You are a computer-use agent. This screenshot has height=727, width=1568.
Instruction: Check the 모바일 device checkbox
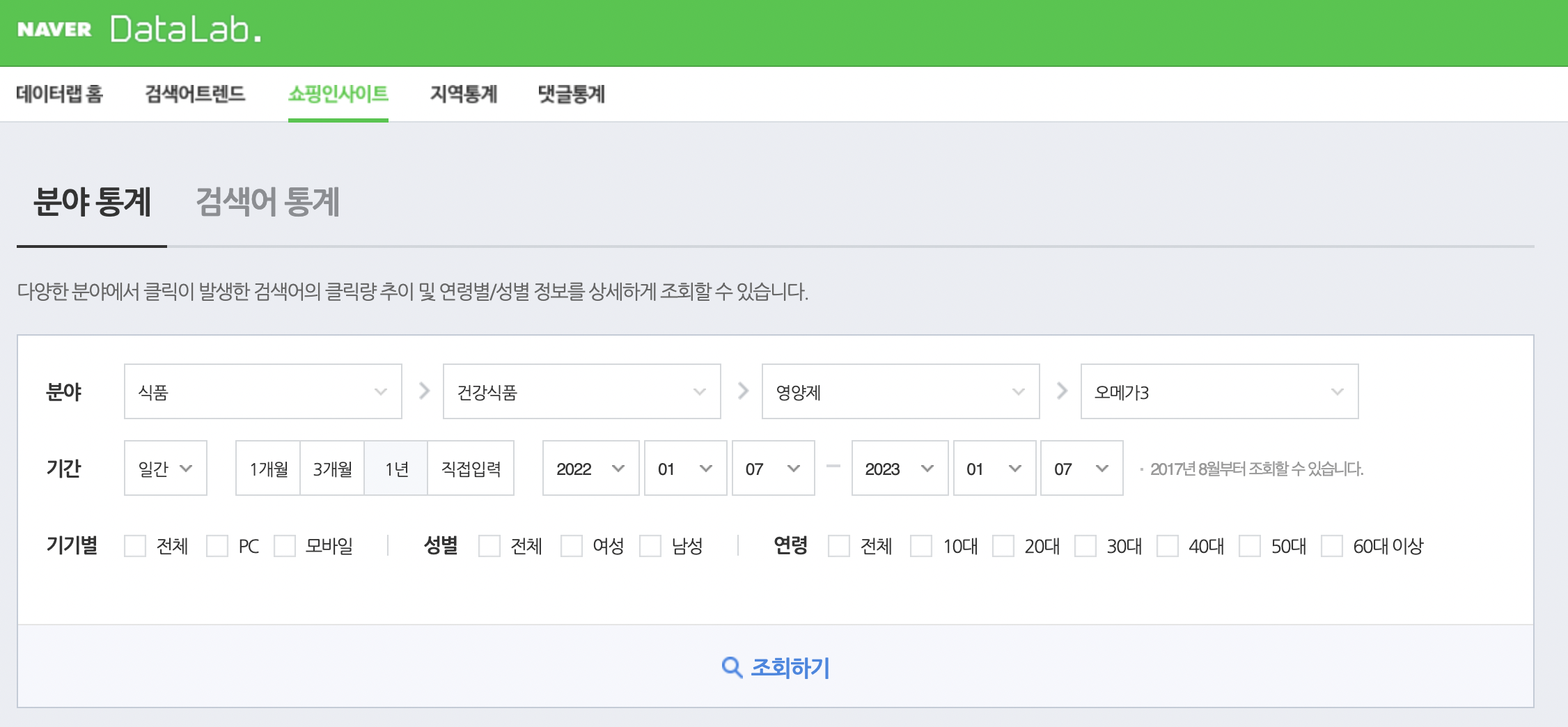[285, 546]
